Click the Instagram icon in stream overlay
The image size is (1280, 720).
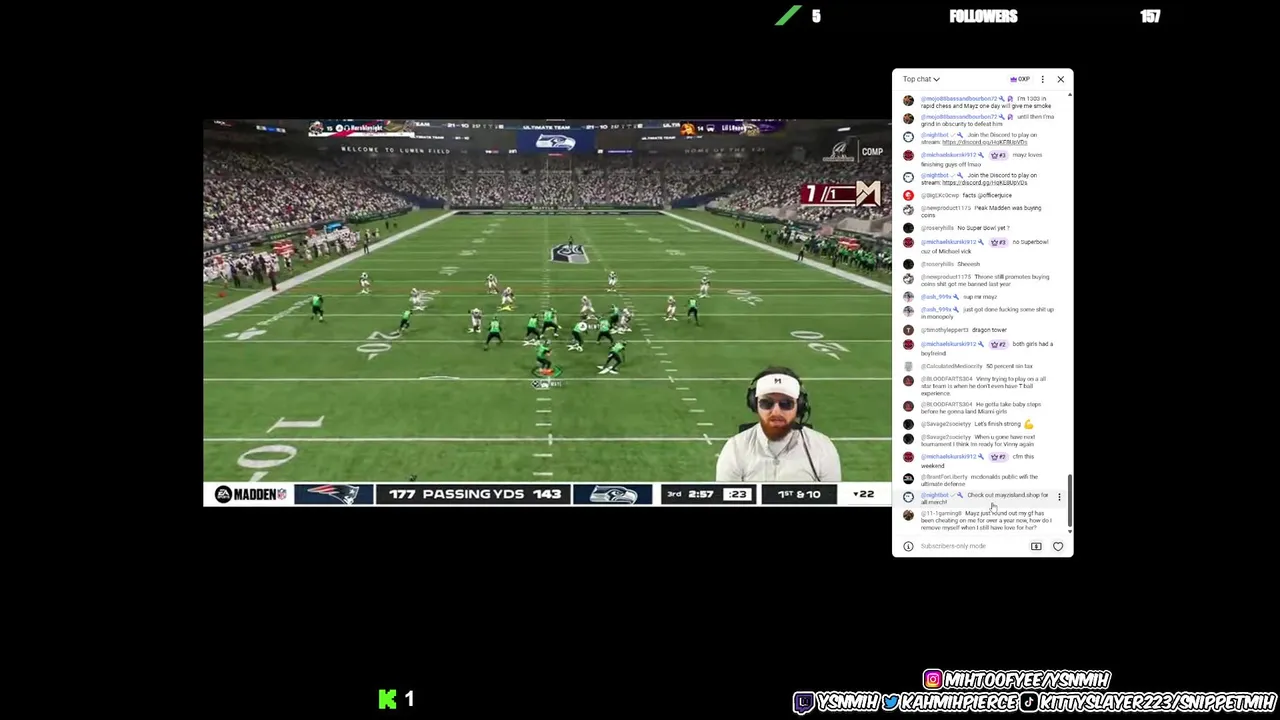(x=933, y=680)
